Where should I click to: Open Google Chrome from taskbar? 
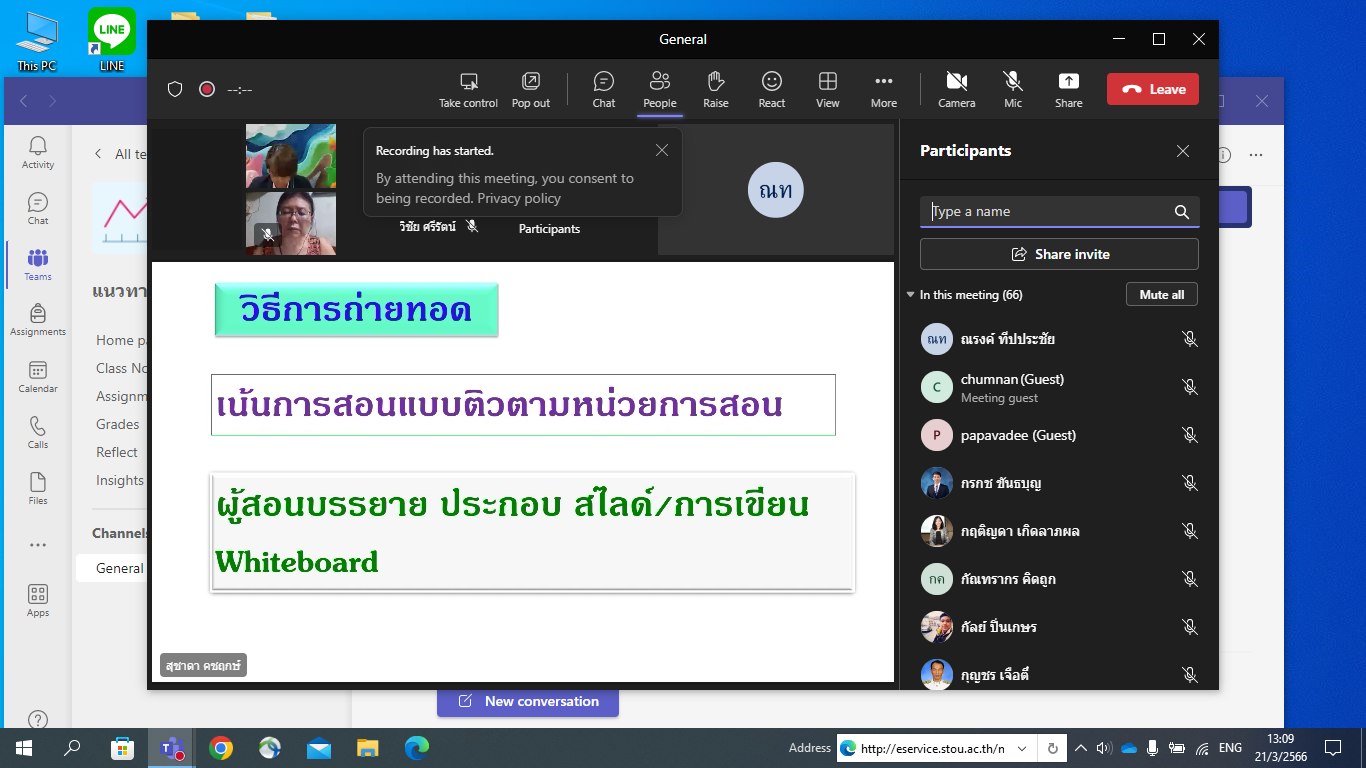[221, 747]
